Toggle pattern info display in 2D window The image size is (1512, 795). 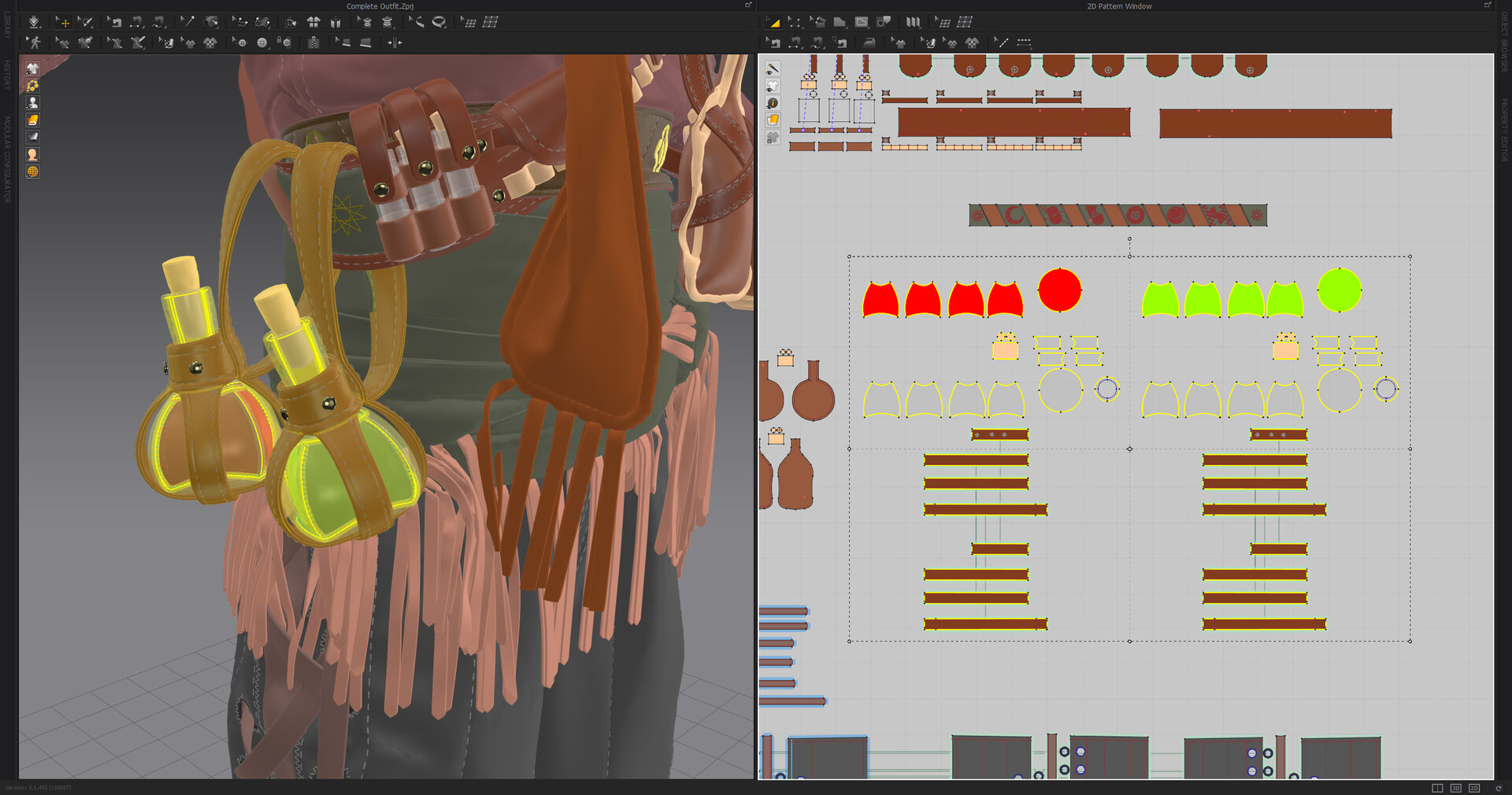click(x=773, y=103)
